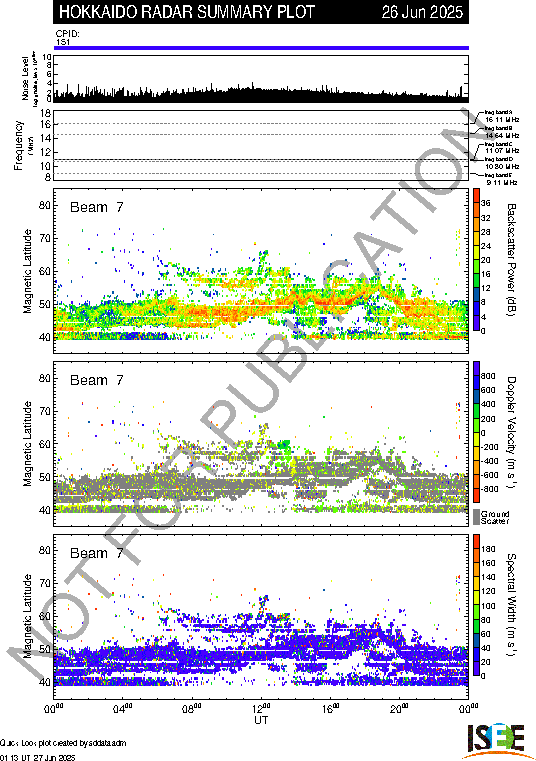Click the Beam 7 label in backscatter panel
Viewport: 536px width, 761px height.
tap(97, 207)
